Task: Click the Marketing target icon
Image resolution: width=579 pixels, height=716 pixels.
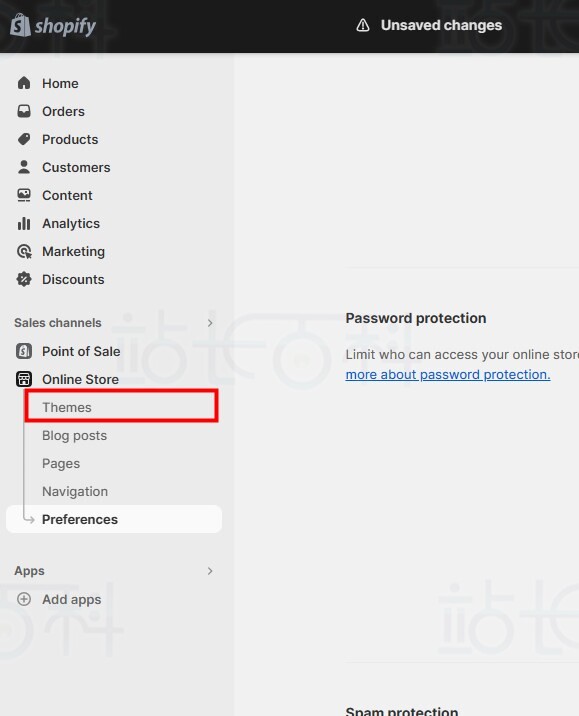Action: [24, 252]
